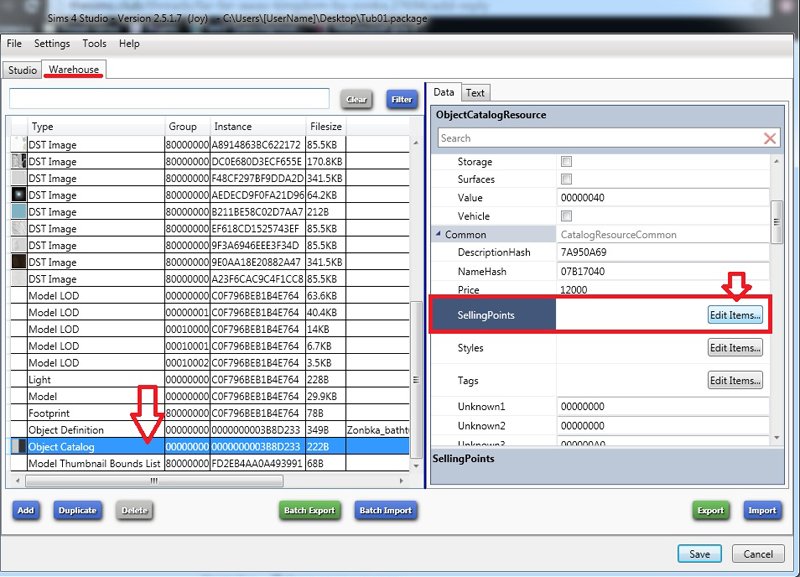
Task: Click Edit Items for SellingPoints
Action: click(x=735, y=315)
